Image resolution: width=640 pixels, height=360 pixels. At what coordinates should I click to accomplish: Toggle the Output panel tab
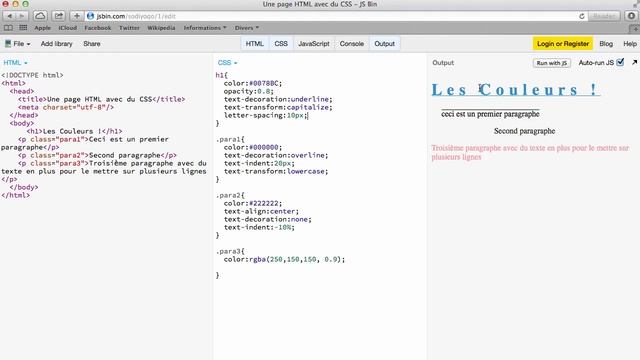tap(384, 44)
